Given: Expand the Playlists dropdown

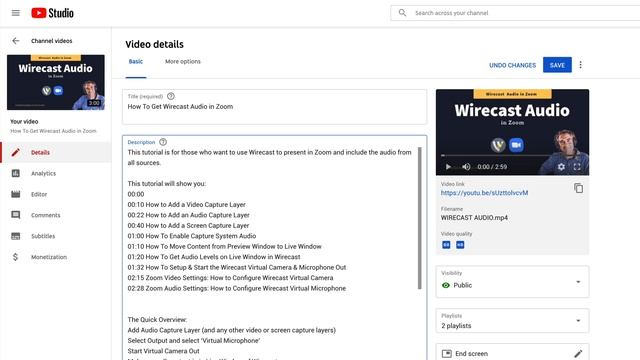Looking at the screenshot, I should pyautogui.click(x=512, y=321).
